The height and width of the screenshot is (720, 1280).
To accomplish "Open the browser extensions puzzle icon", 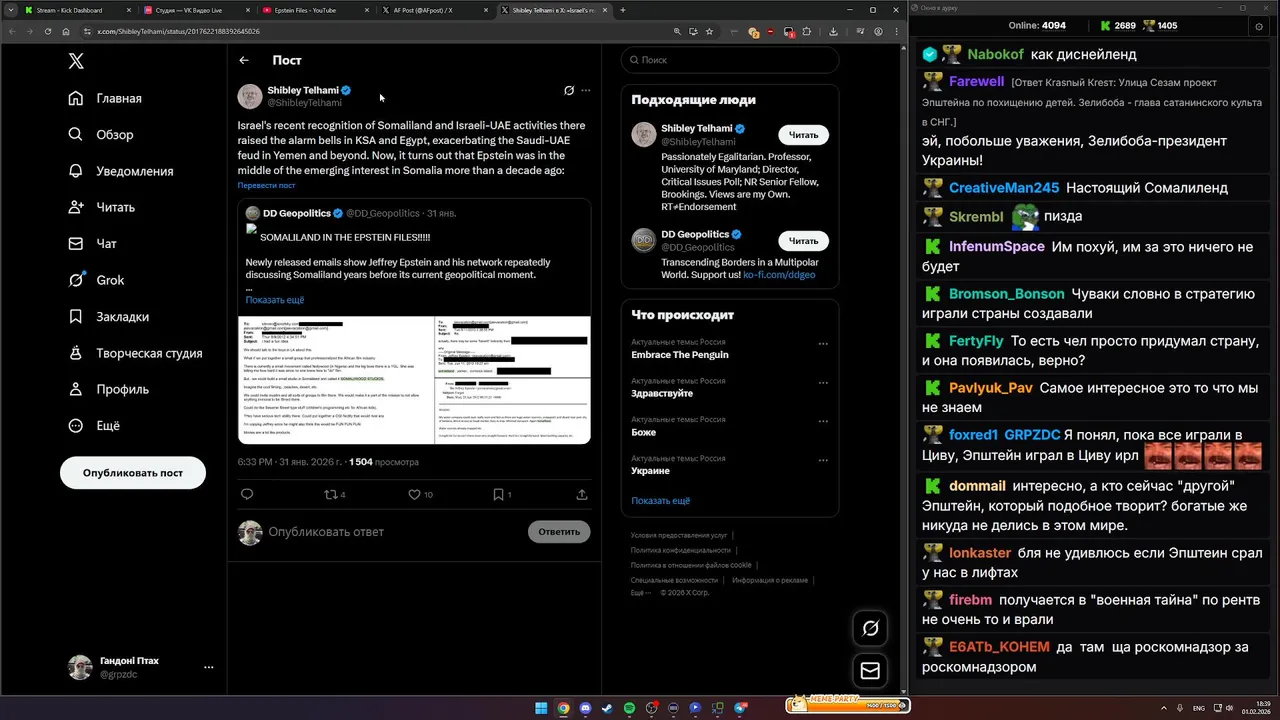I will click(x=807, y=31).
